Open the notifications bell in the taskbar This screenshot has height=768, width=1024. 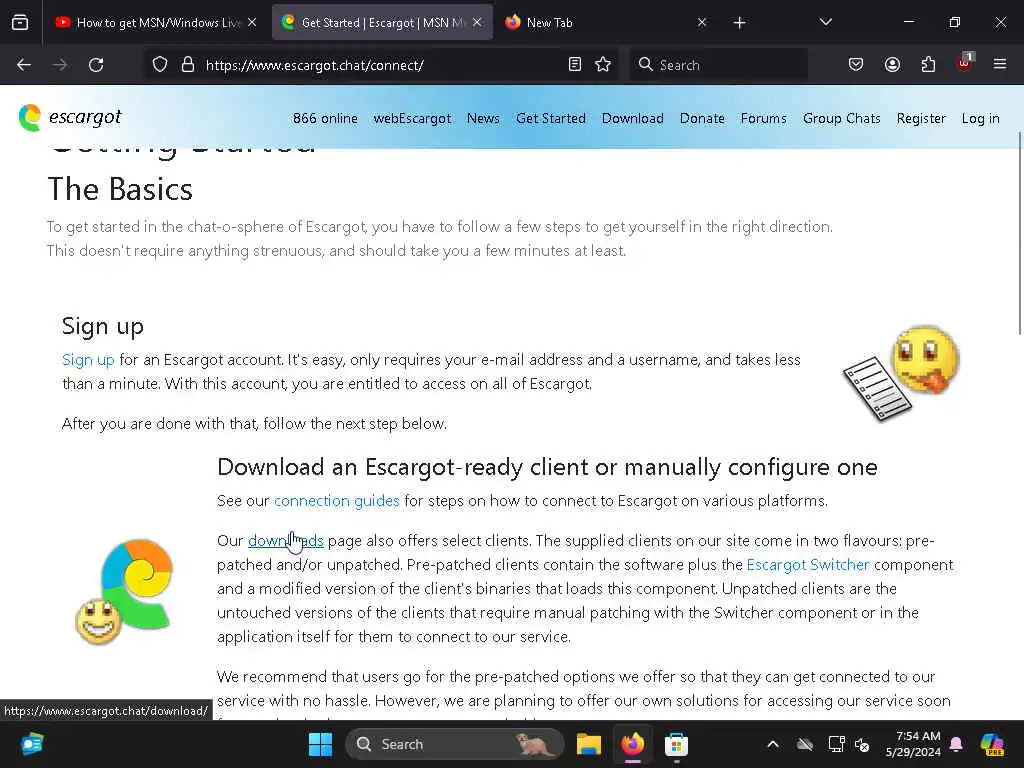click(x=956, y=744)
